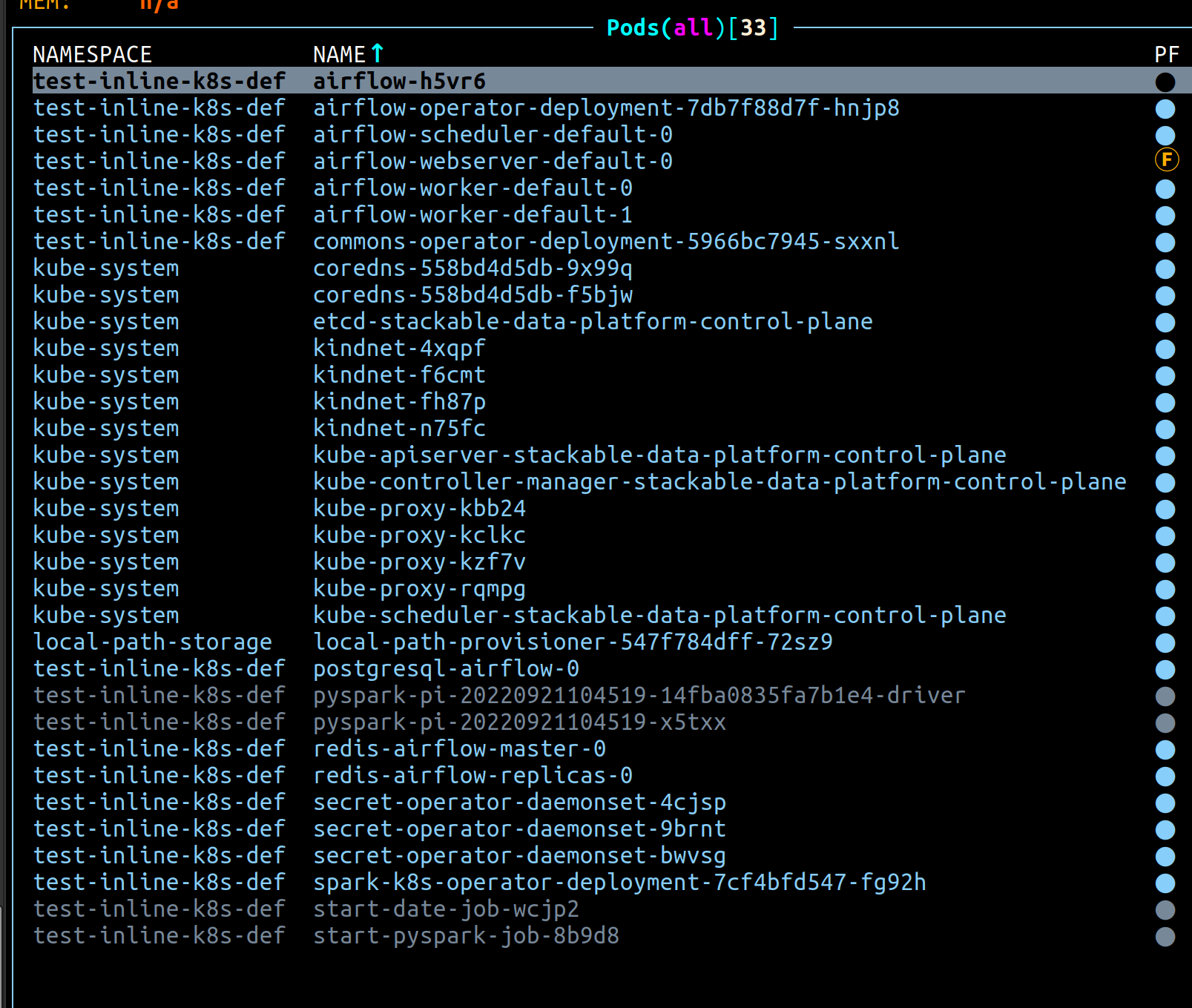This screenshot has height=1008, width=1192.
Task: Click PF dot of redis-airflow-replicas-0
Action: 1165,777
